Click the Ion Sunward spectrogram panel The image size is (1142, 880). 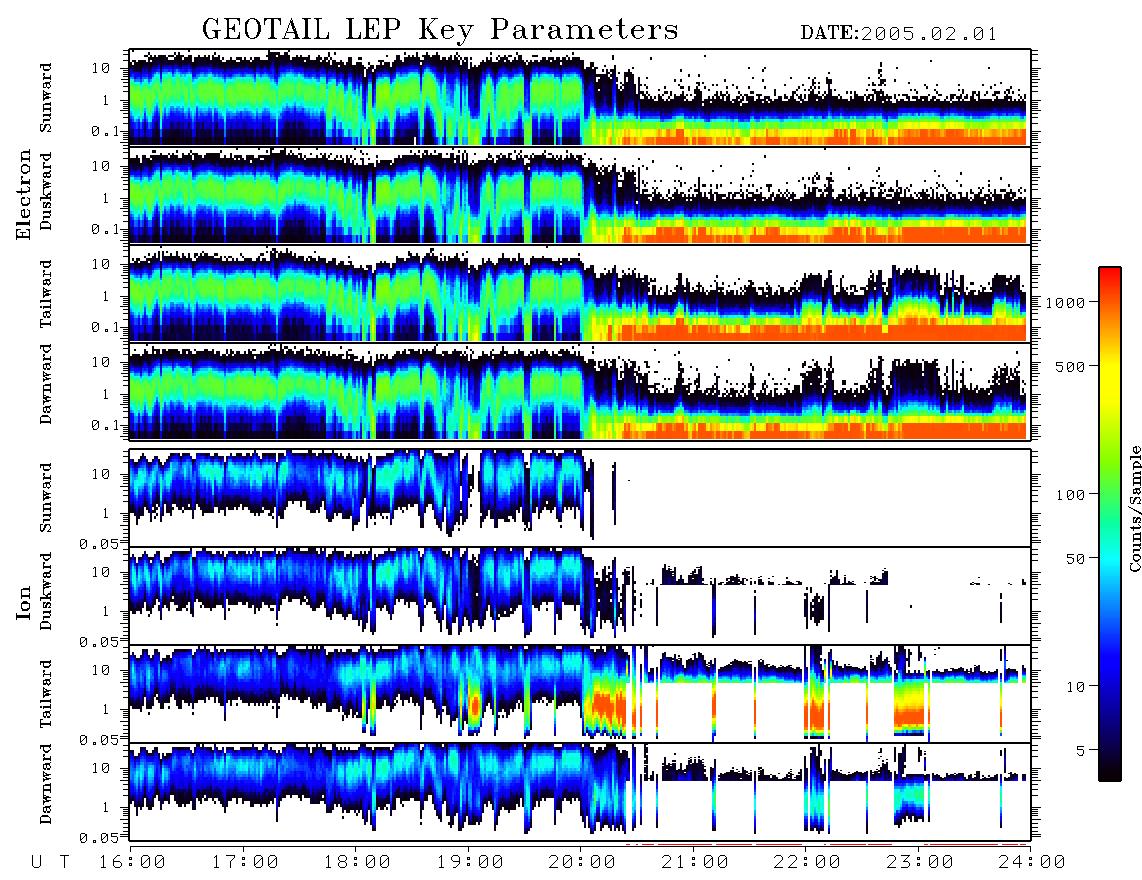[580, 498]
